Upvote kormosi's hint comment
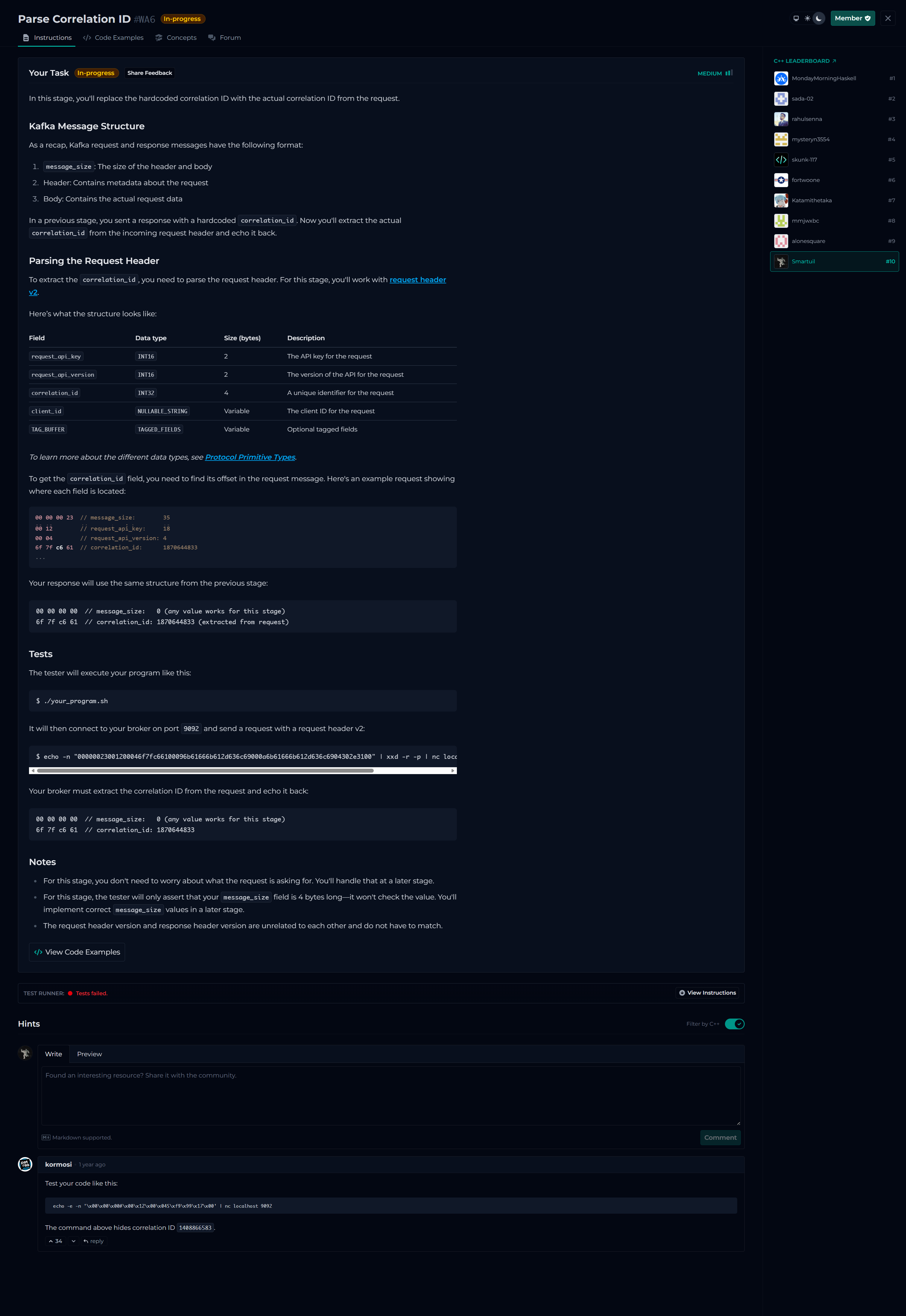The image size is (906, 1316). coord(55,1241)
